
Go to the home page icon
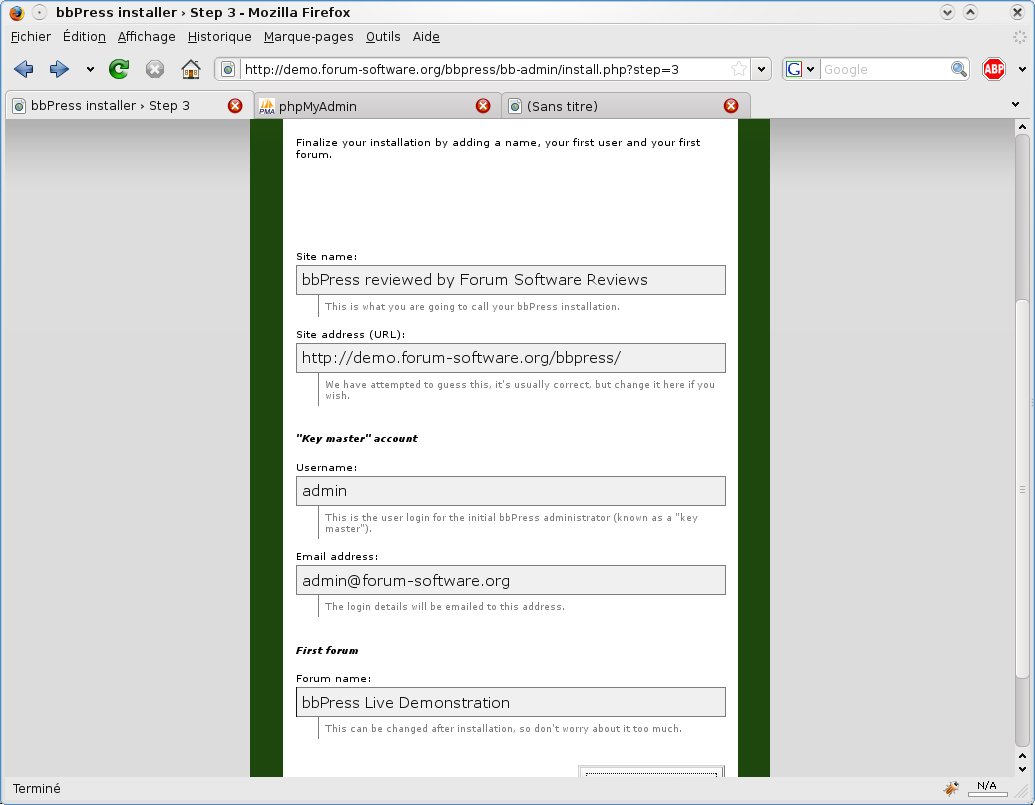[x=191, y=69]
